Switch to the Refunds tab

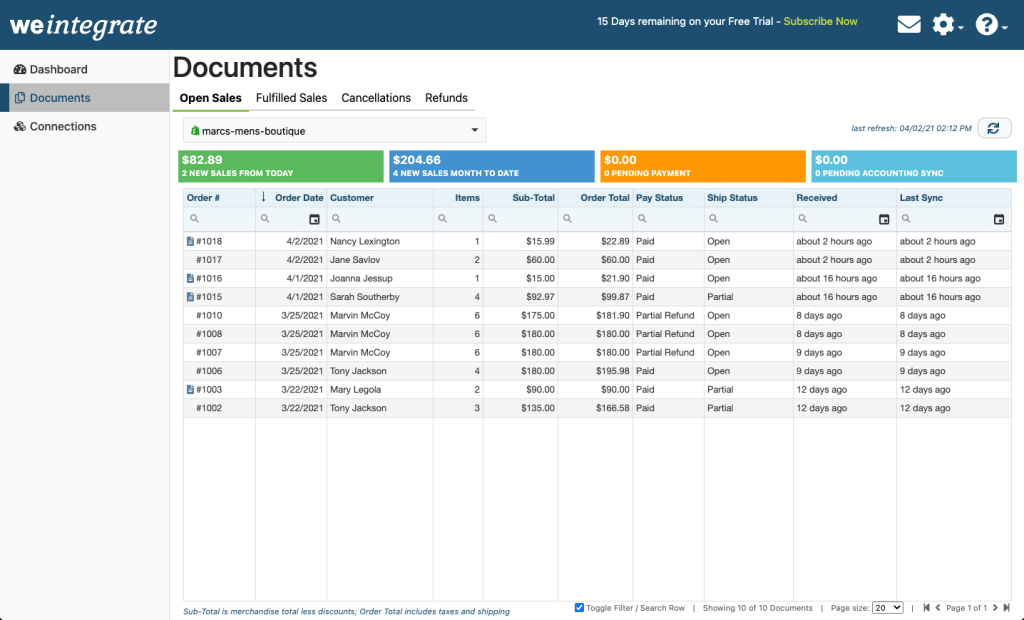[446, 98]
